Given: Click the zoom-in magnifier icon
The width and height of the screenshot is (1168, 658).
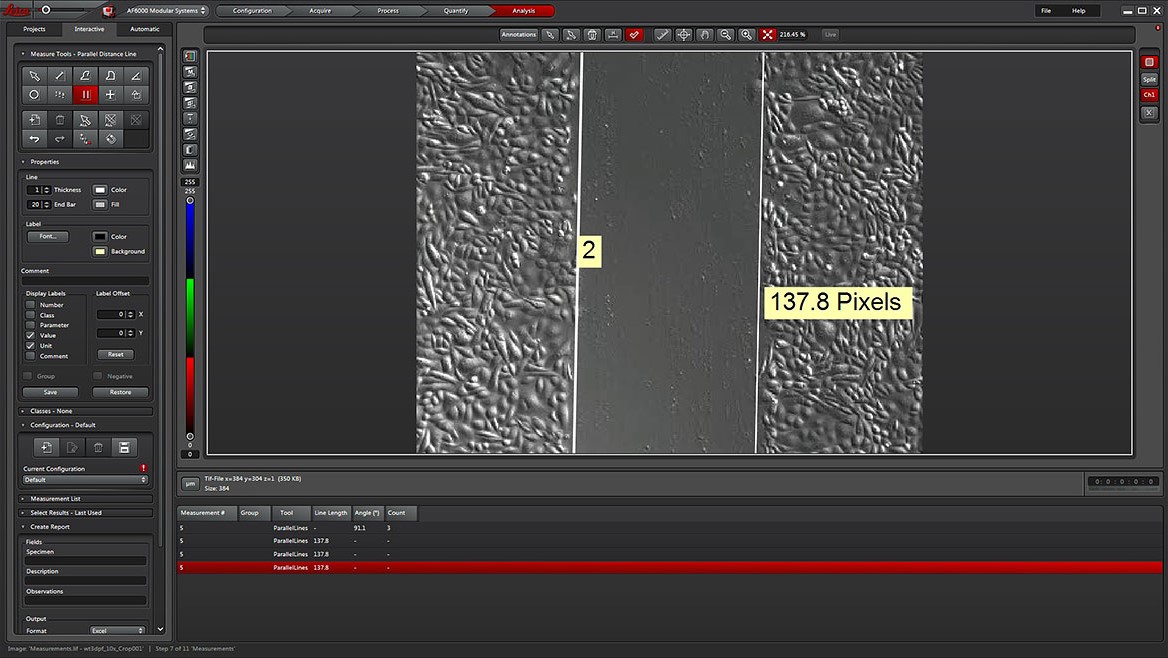Looking at the screenshot, I should point(746,34).
